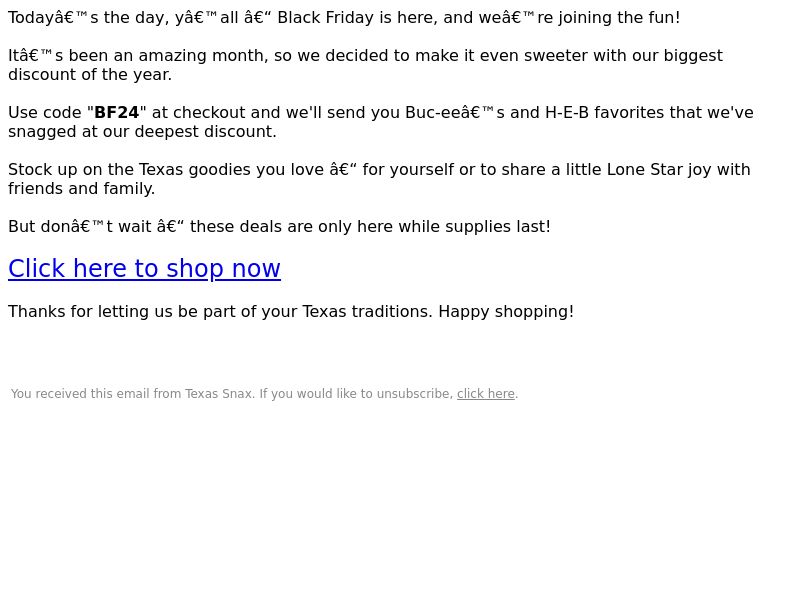Click the words "Texas traditions"
800x600 pixels.
coord(367,311)
